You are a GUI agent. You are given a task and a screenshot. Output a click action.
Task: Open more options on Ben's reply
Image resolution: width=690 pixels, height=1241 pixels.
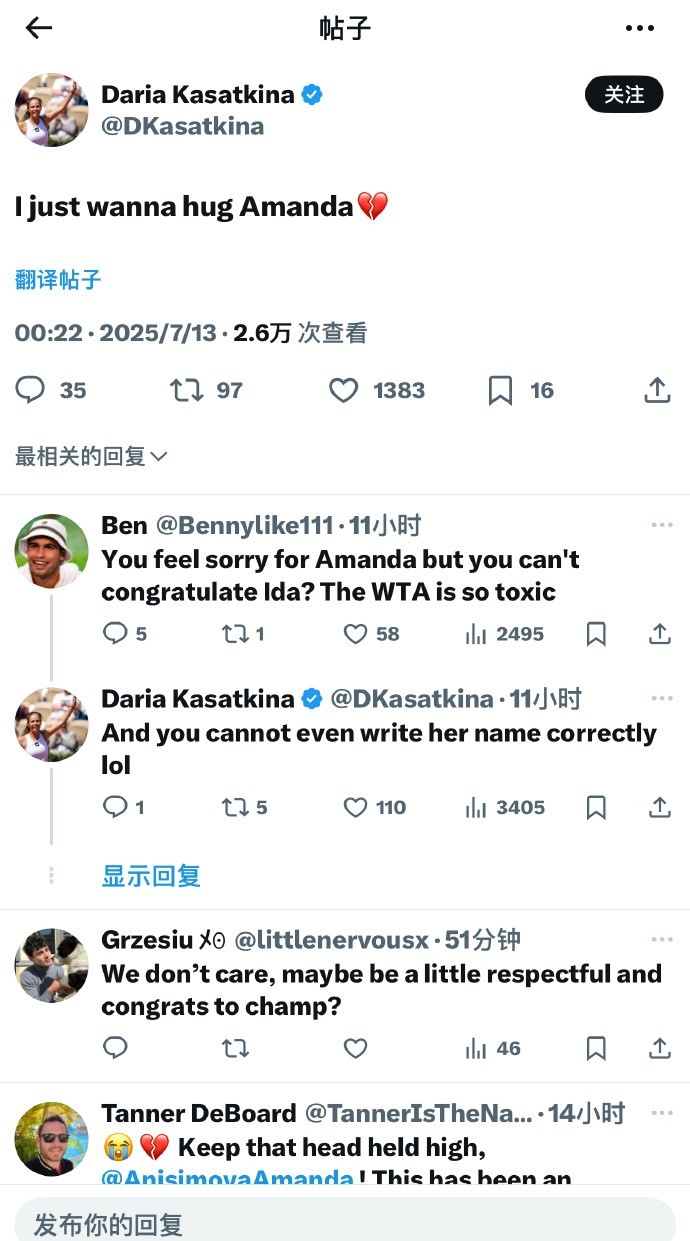pos(661,525)
